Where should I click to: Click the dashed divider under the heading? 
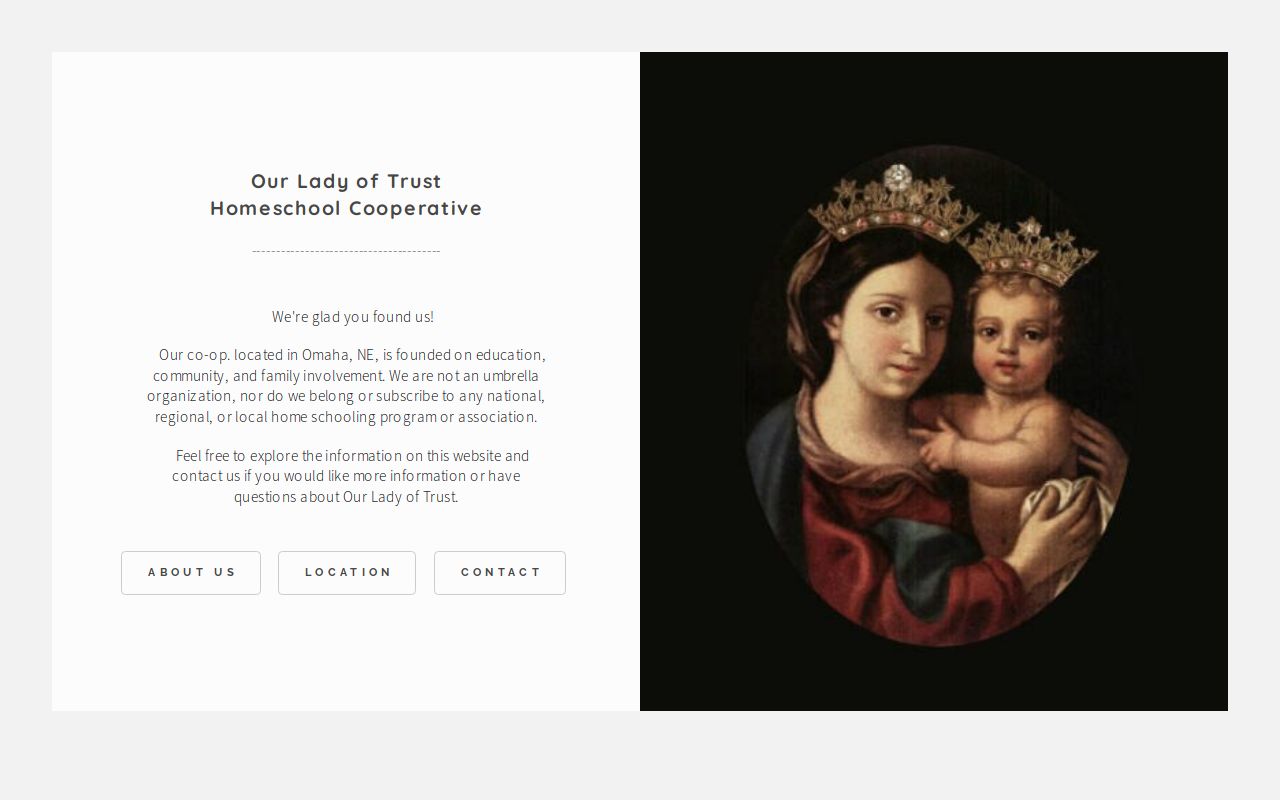click(x=346, y=251)
